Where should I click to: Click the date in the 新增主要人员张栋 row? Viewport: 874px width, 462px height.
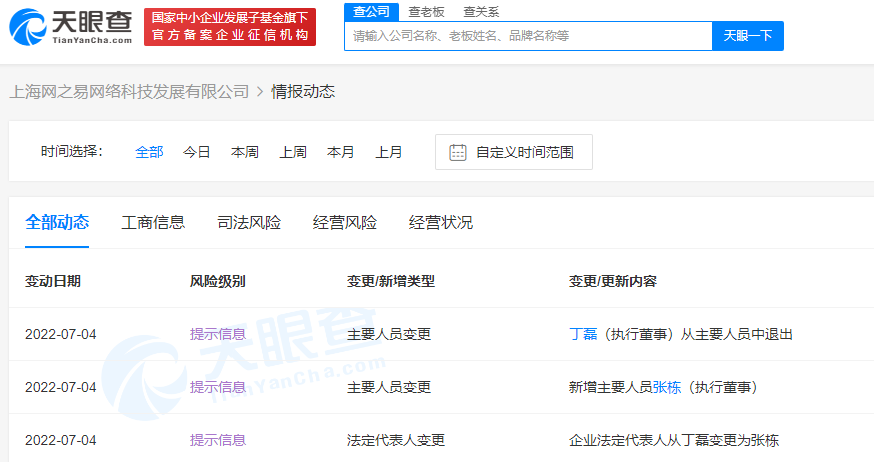coord(61,387)
